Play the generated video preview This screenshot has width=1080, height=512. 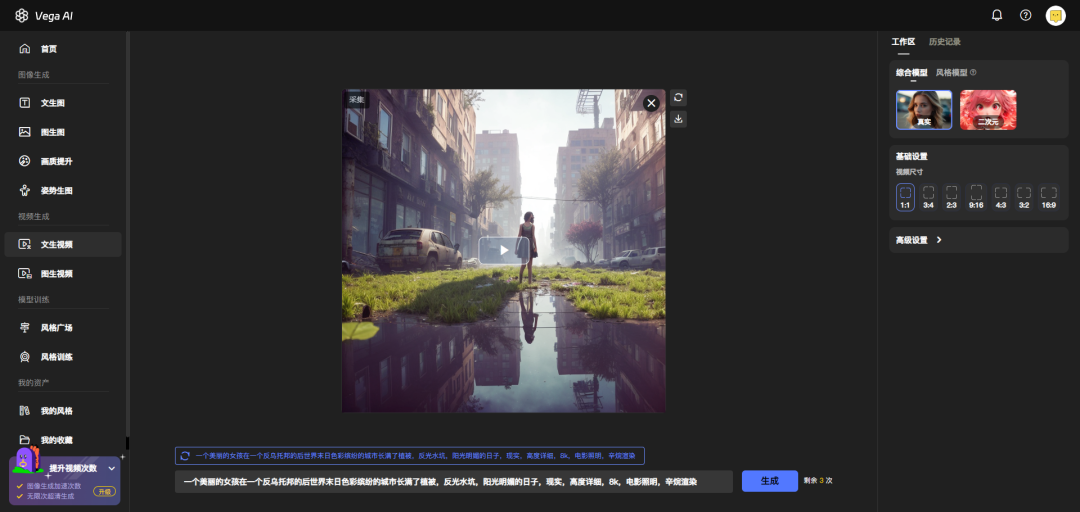click(503, 250)
